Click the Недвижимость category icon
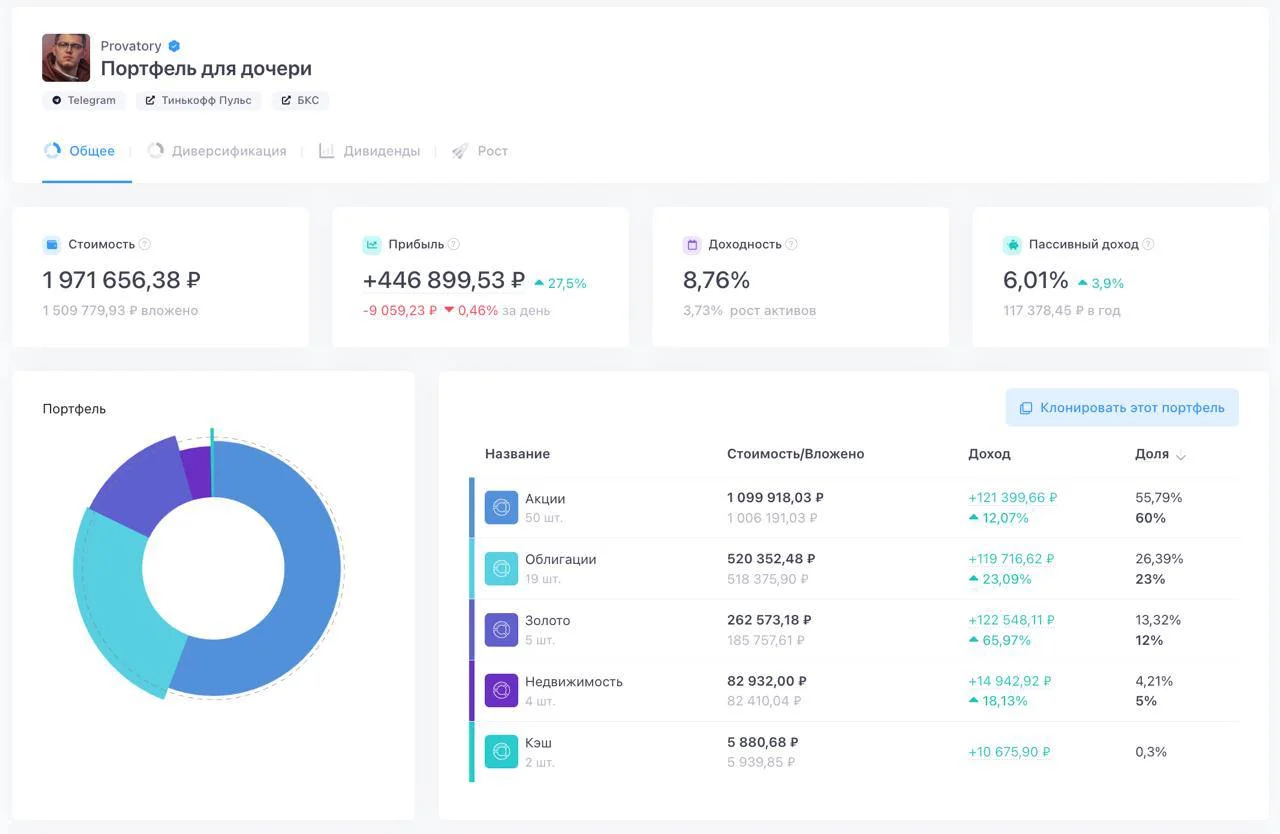Image resolution: width=1280 pixels, height=834 pixels. (x=501, y=691)
